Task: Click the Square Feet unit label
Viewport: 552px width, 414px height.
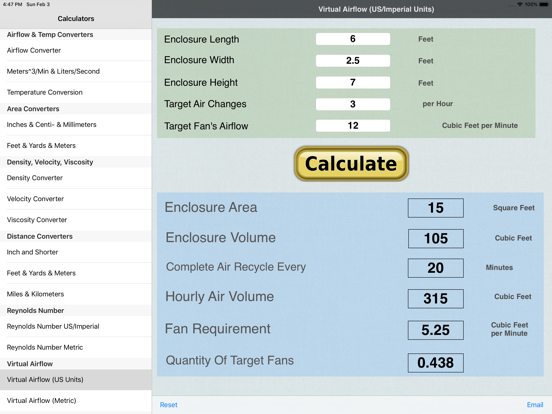Action: (514, 208)
